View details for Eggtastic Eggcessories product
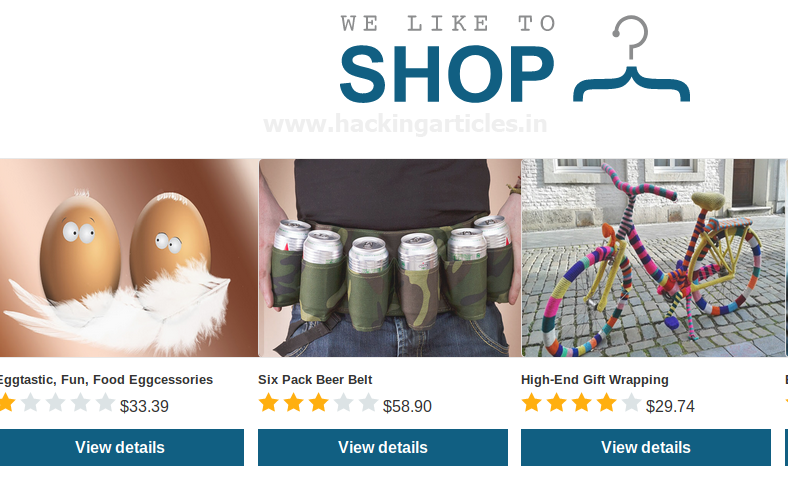The height and width of the screenshot is (480, 788). pyautogui.click(x=121, y=447)
